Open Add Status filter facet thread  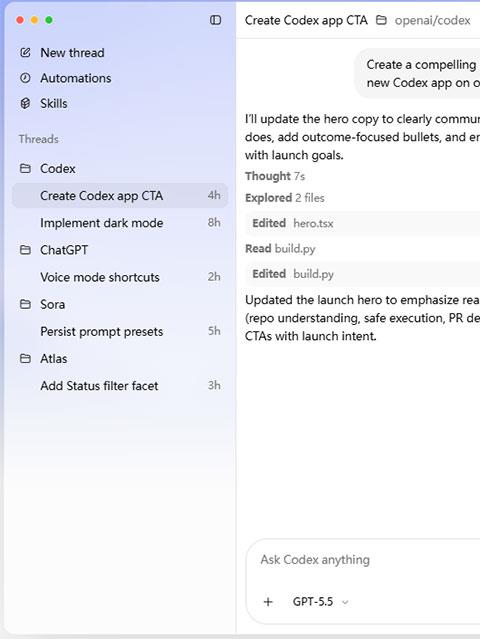tap(120, 386)
